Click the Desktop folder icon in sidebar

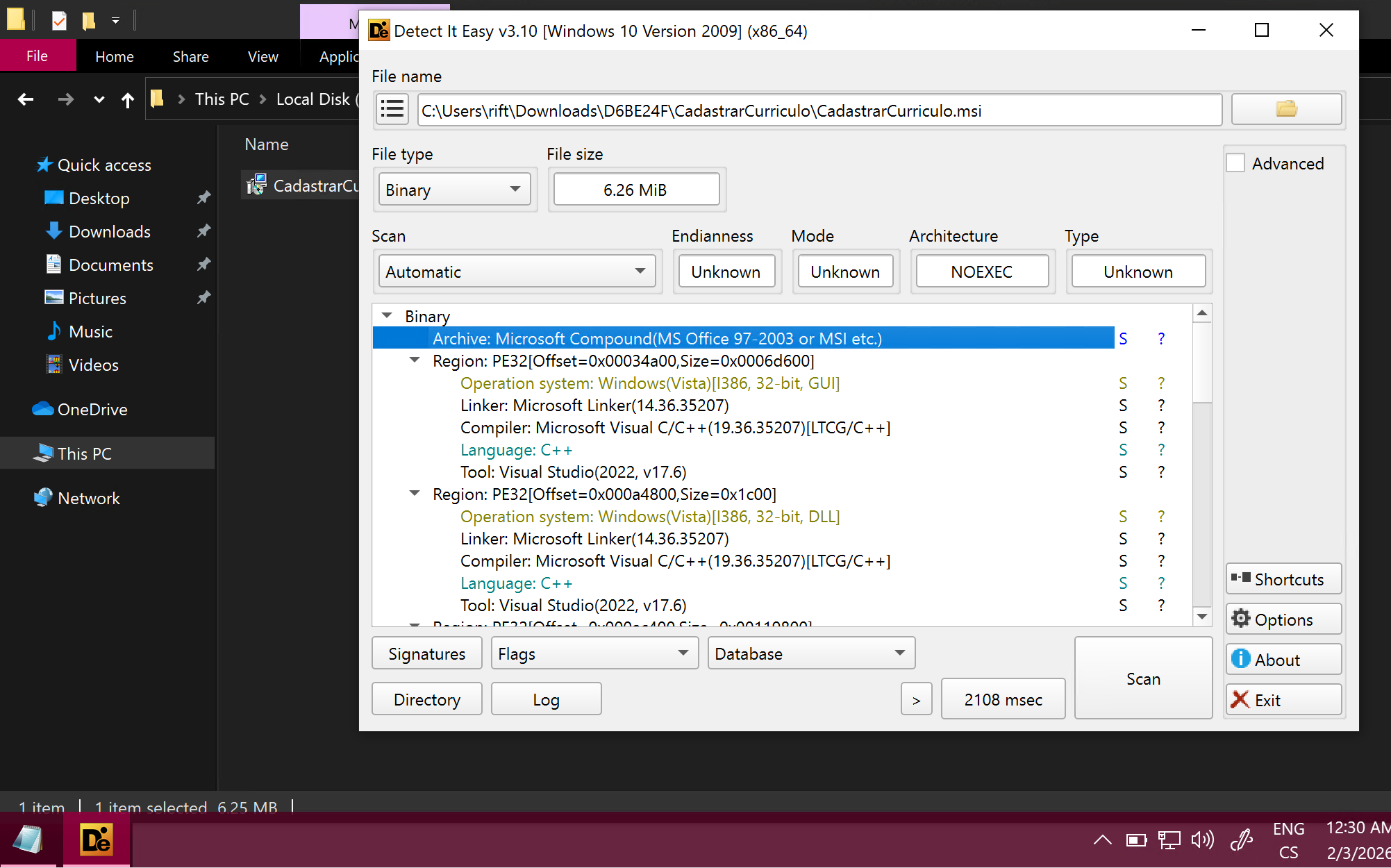[x=53, y=198]
